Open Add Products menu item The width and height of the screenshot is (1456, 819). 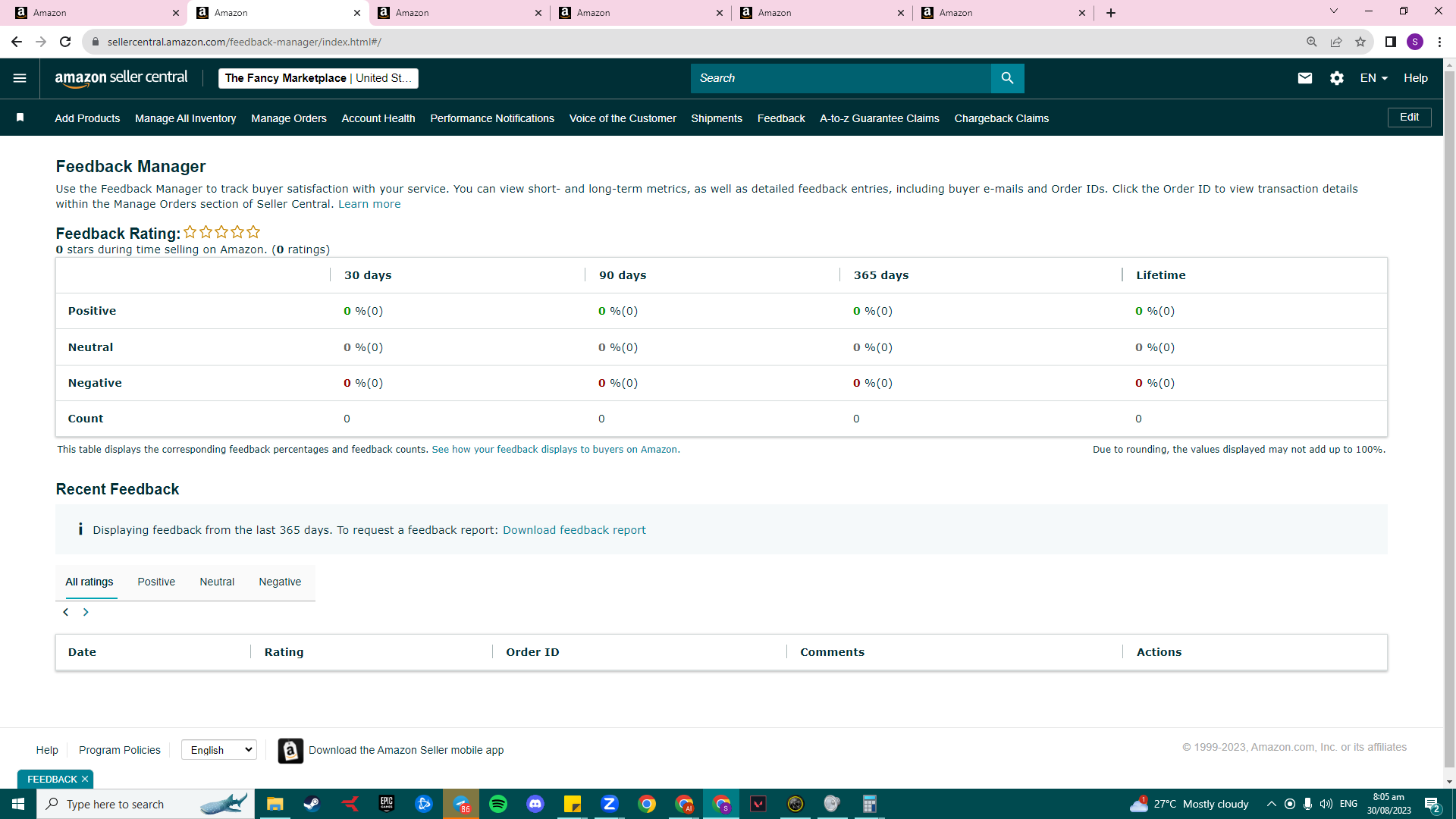(x=87, y=118)
